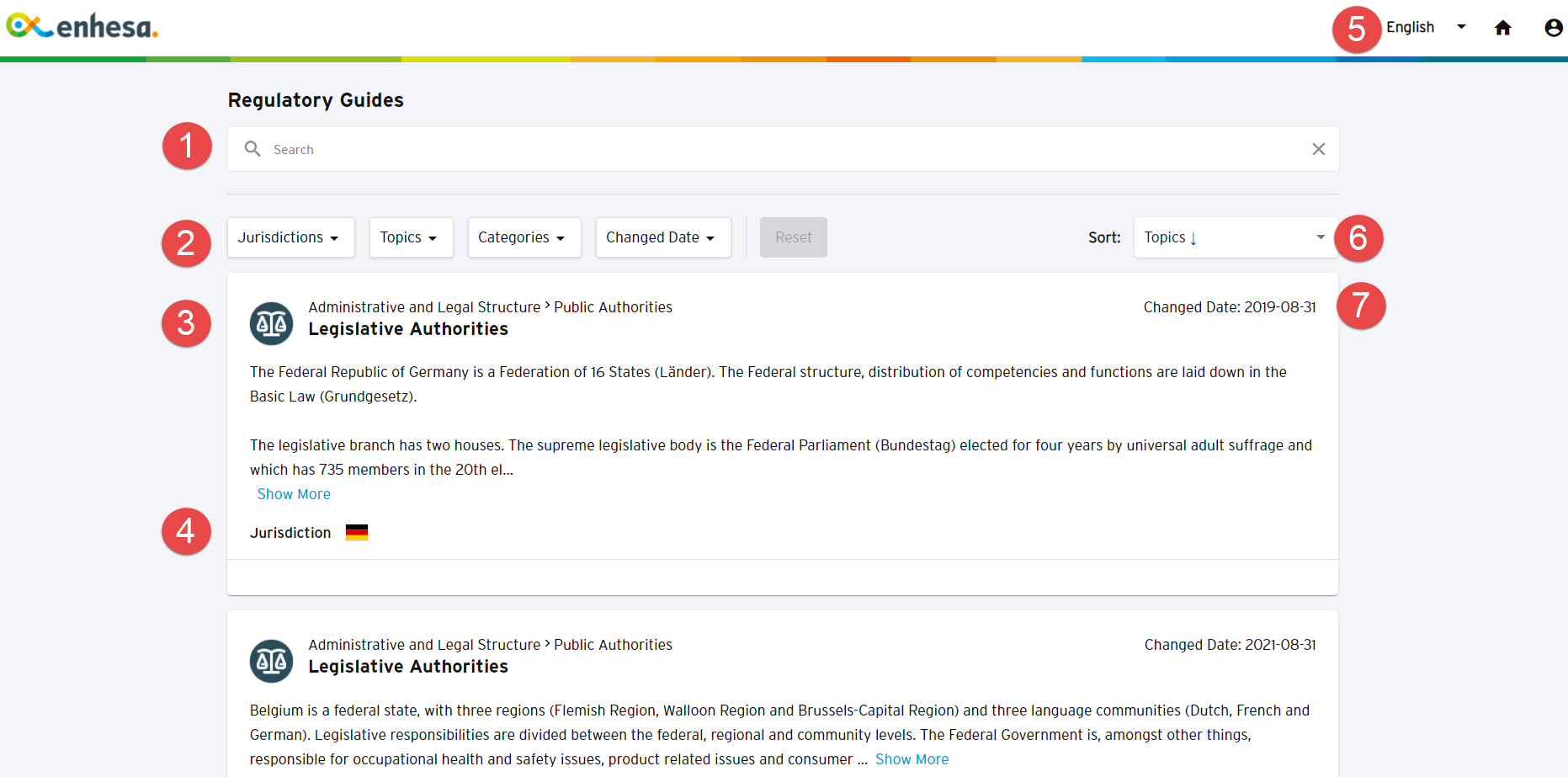The height and width of the screenshot is (777, 1568).
Task: Click the search magnifier icon
Action: (252, 149)
